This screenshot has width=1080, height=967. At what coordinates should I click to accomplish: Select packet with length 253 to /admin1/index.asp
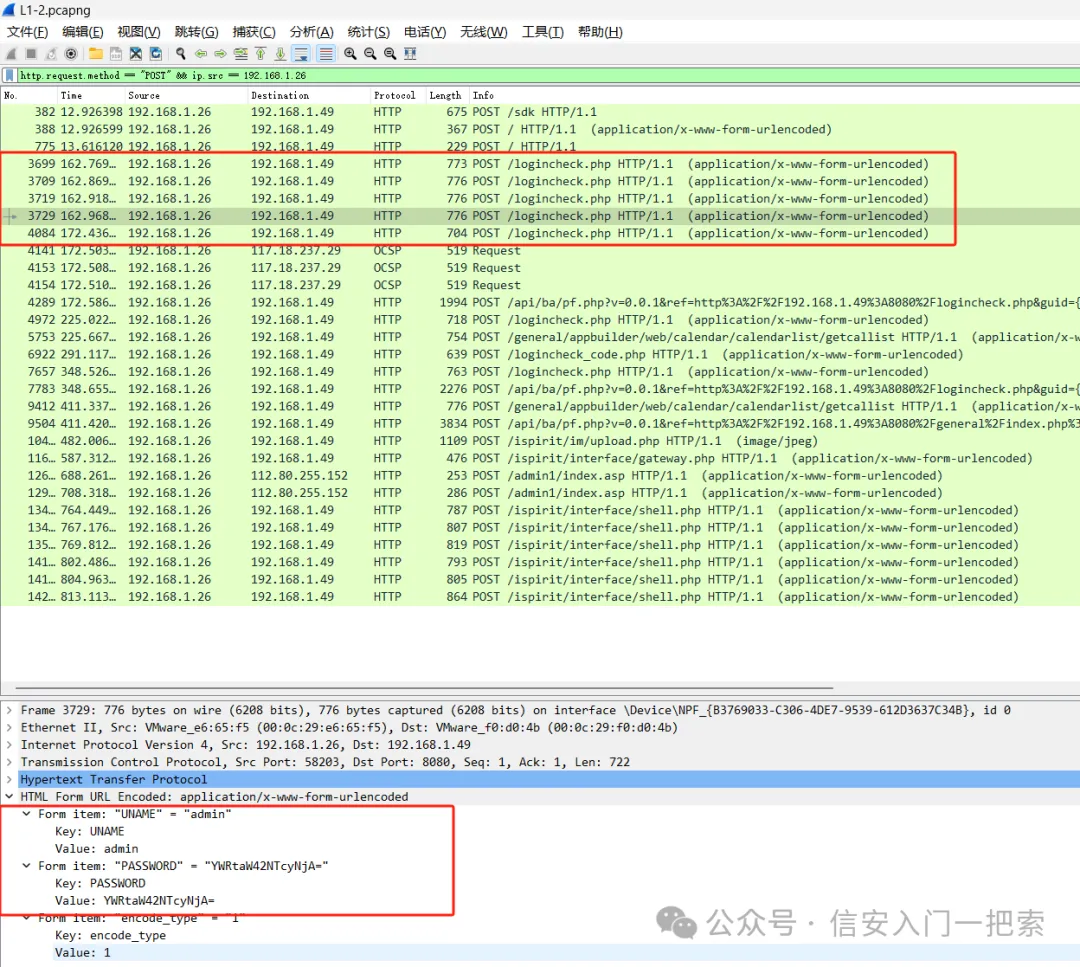click(x=540, y=475)
